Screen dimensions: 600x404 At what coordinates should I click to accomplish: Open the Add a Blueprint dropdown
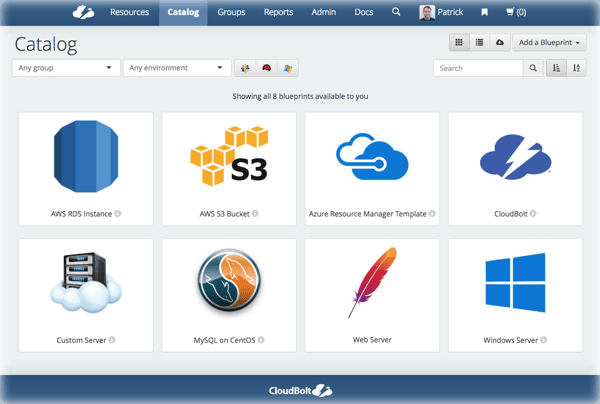[x=549, y=42]
